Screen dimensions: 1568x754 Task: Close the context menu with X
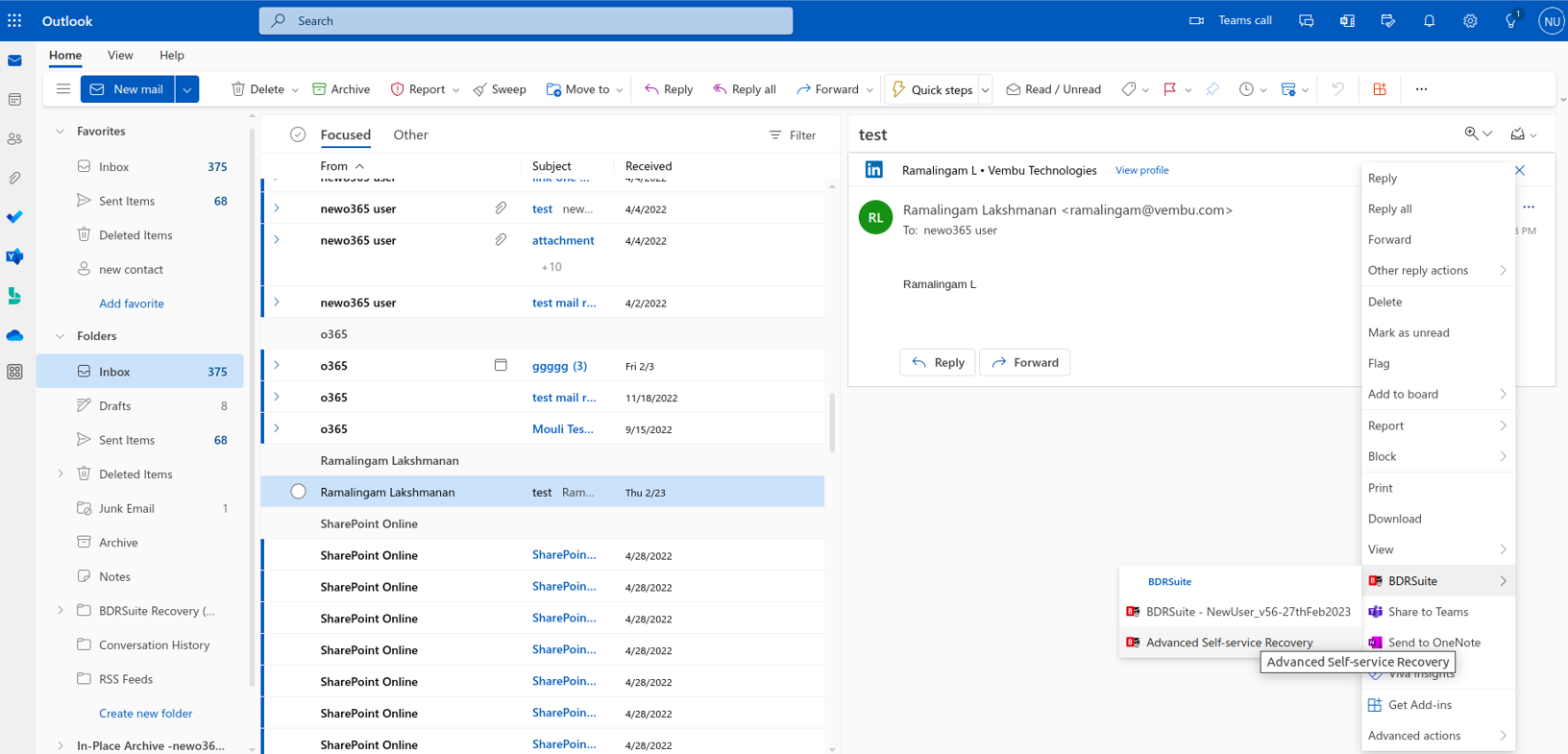(x=1520, y=170)
